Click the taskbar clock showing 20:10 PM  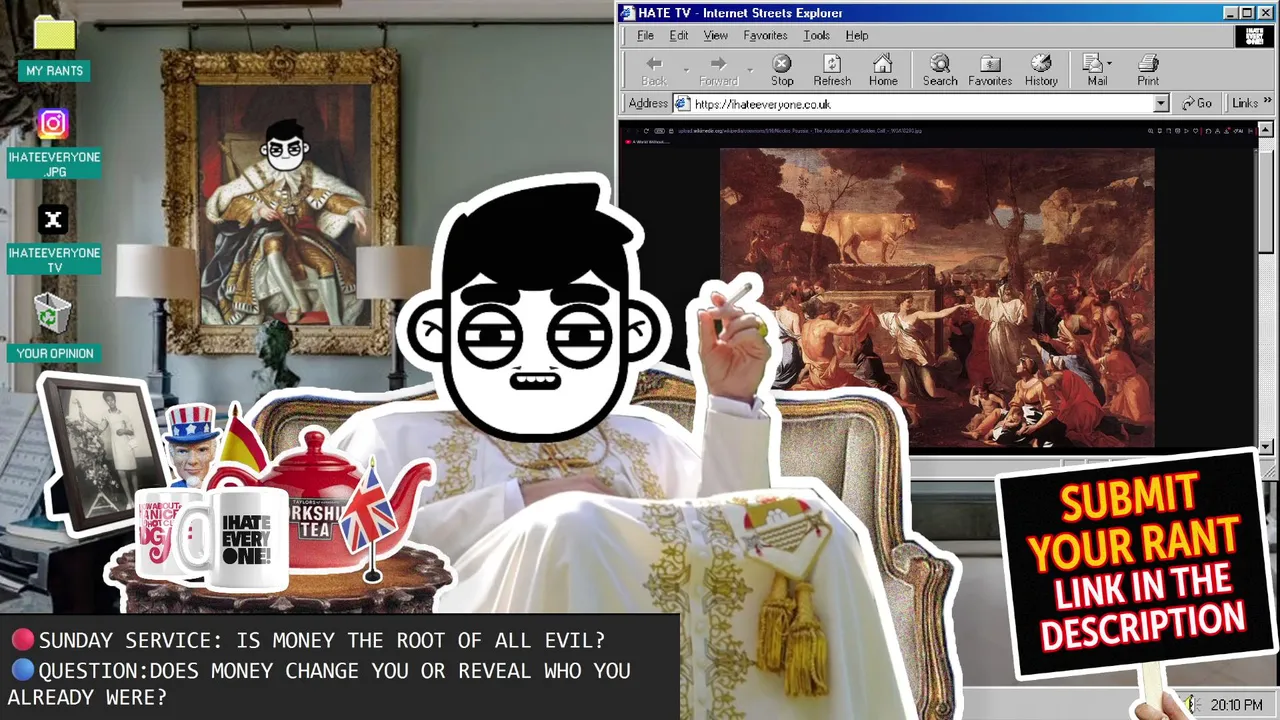(1236, 705)
